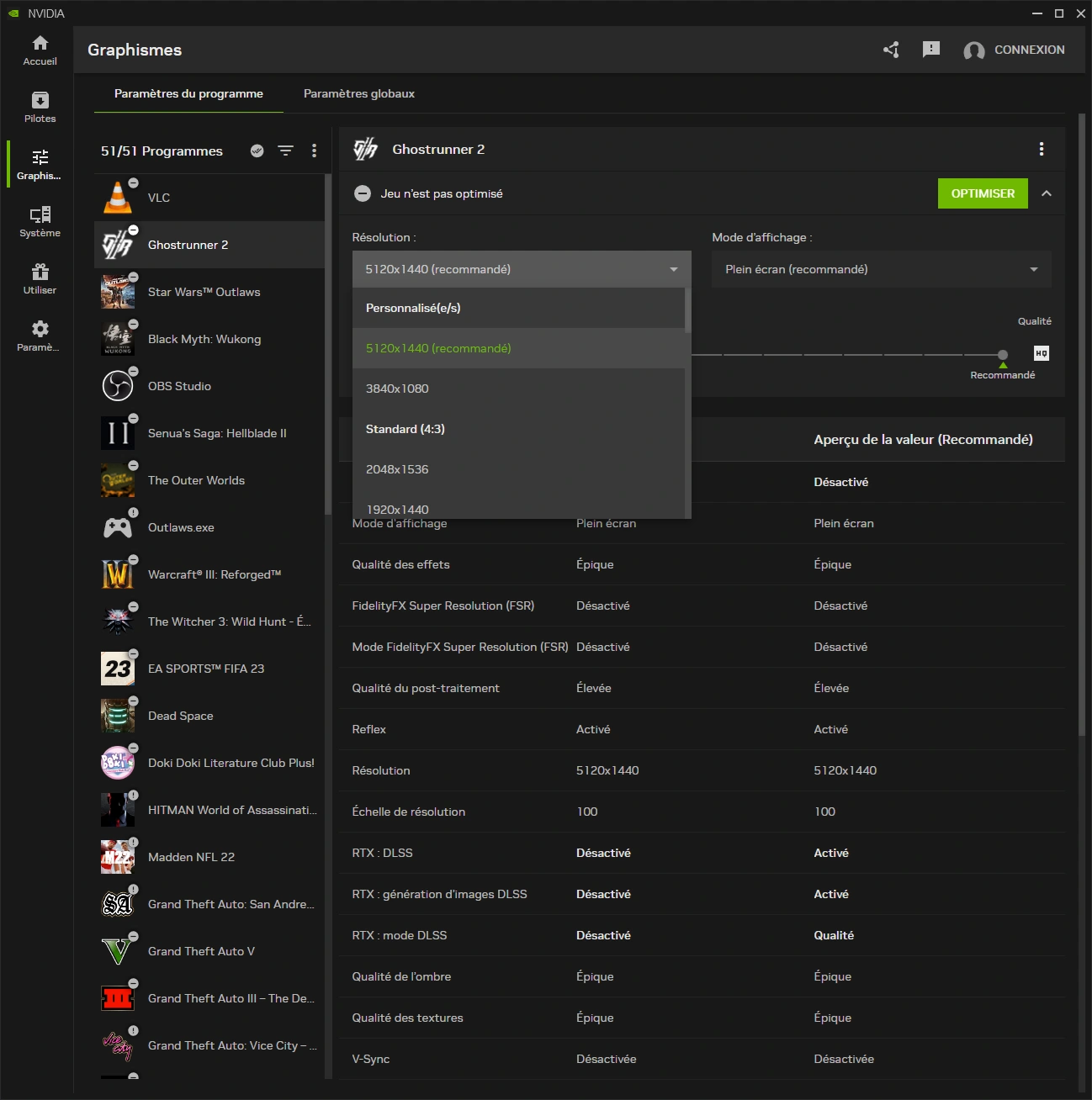Click FidelityFX Super Resolution (FSR) row
Viewport: 1092px width, 1100px height.
coord(702,606)
